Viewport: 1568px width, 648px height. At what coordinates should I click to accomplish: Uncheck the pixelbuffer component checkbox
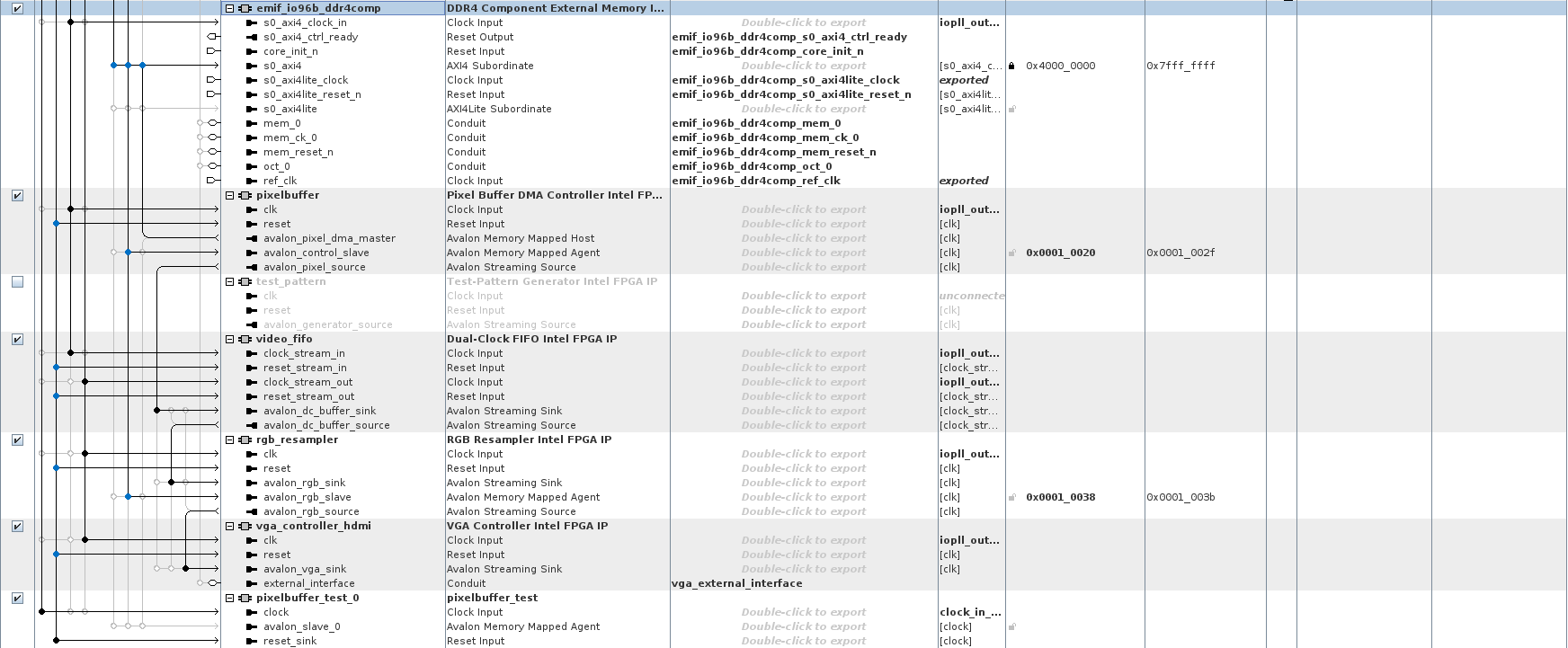click(x=17, y=195)
